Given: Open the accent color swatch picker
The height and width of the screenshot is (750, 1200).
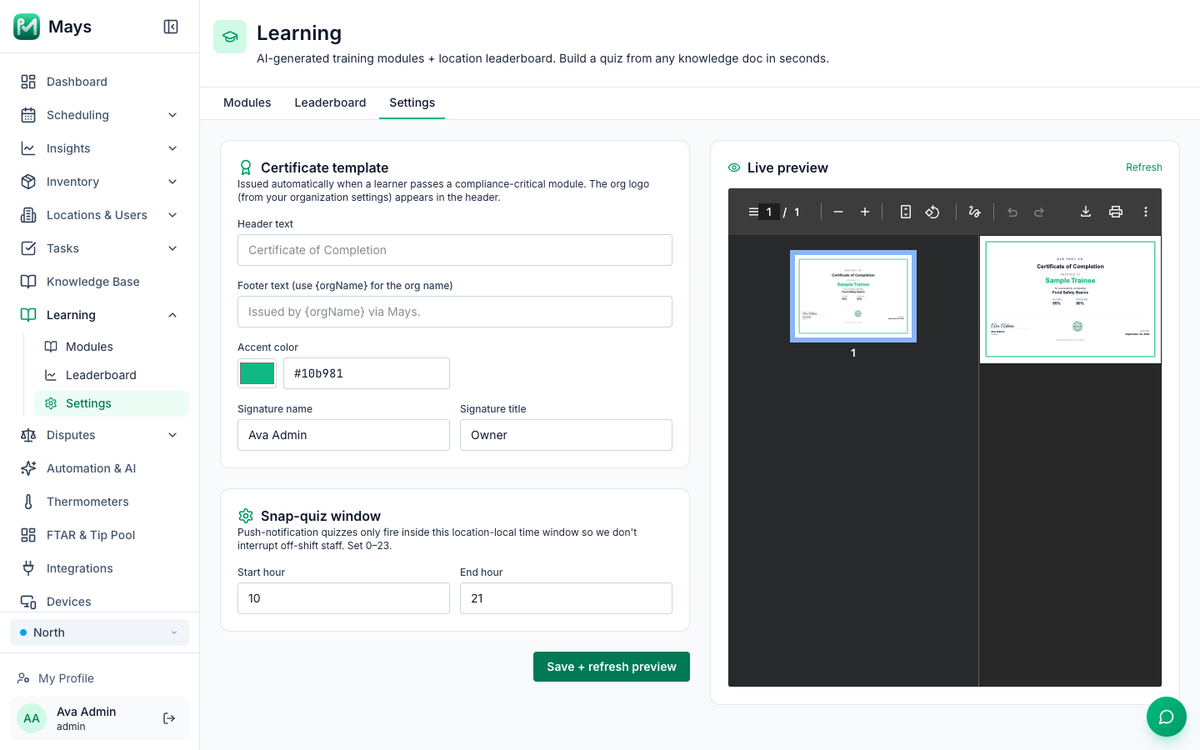Looking at the screenshot, I should tap(257, 373).
